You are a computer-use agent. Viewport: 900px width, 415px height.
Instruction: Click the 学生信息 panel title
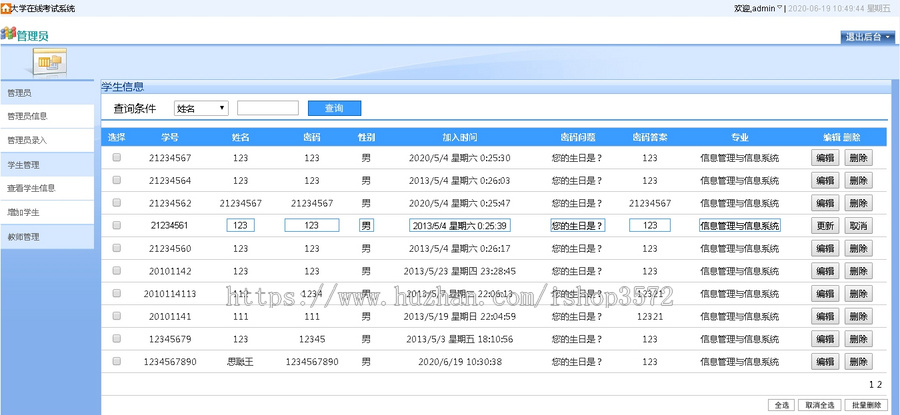123,87
